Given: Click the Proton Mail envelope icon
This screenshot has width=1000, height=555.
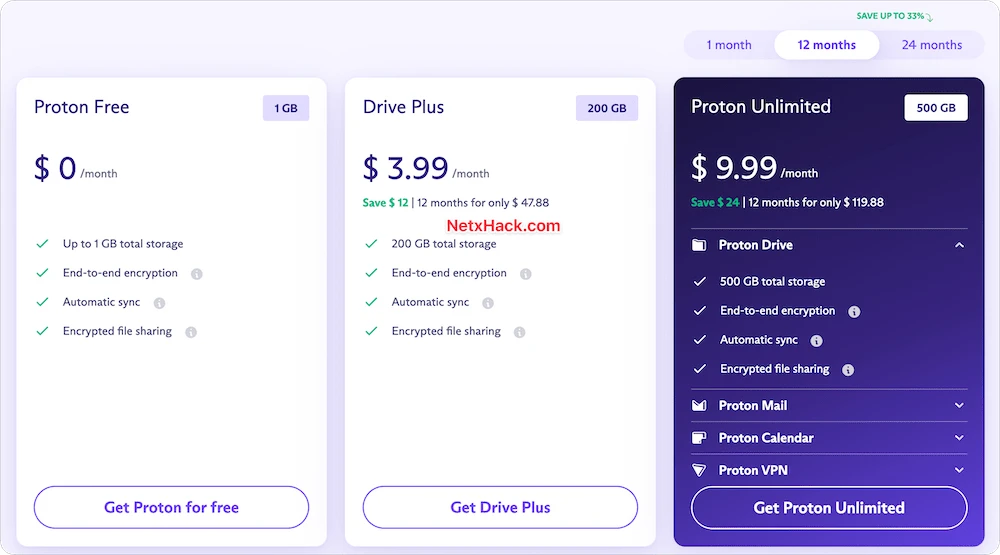Looking at the screenshot, I should point(699,405).
